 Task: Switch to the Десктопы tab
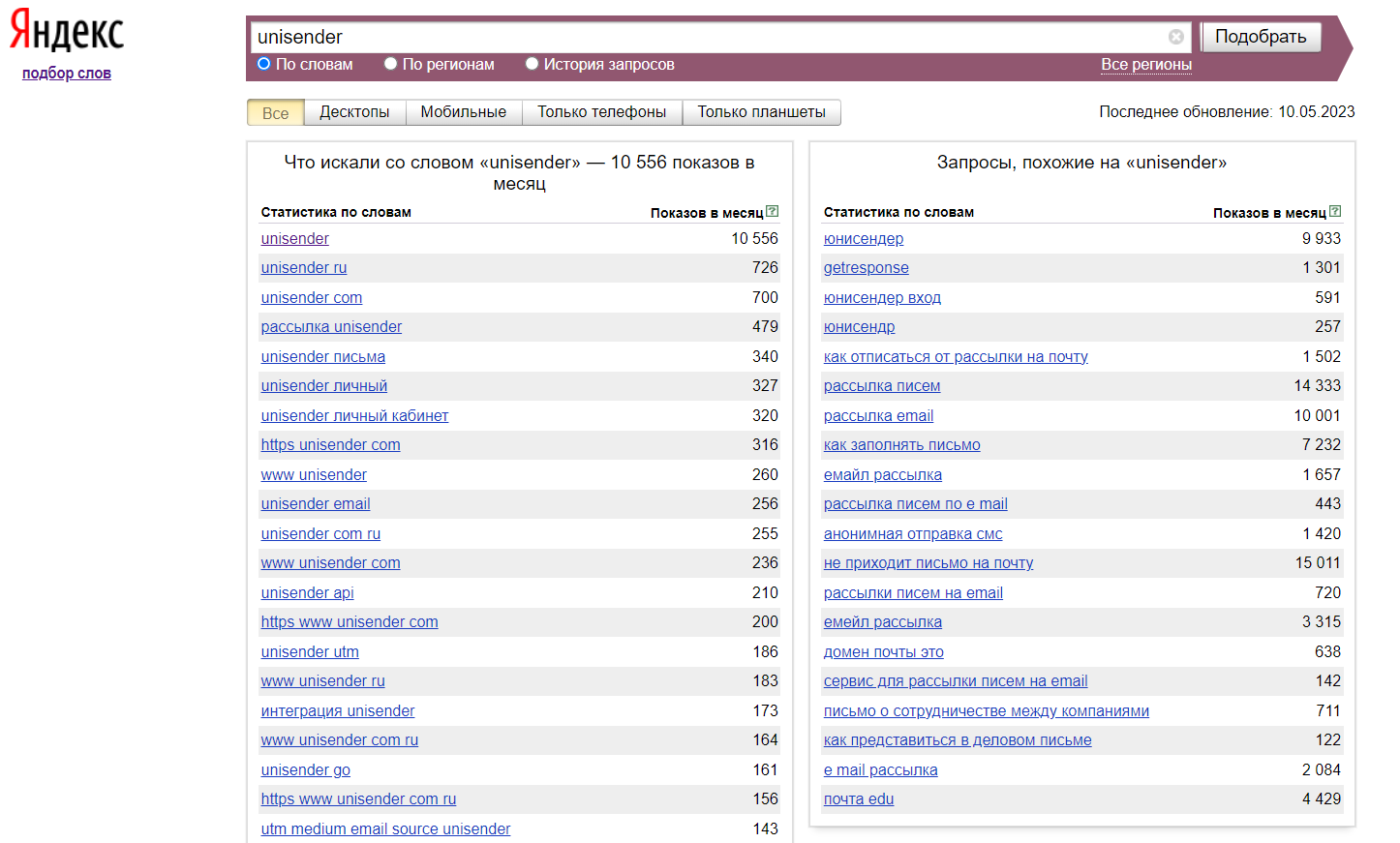point(354,112)
